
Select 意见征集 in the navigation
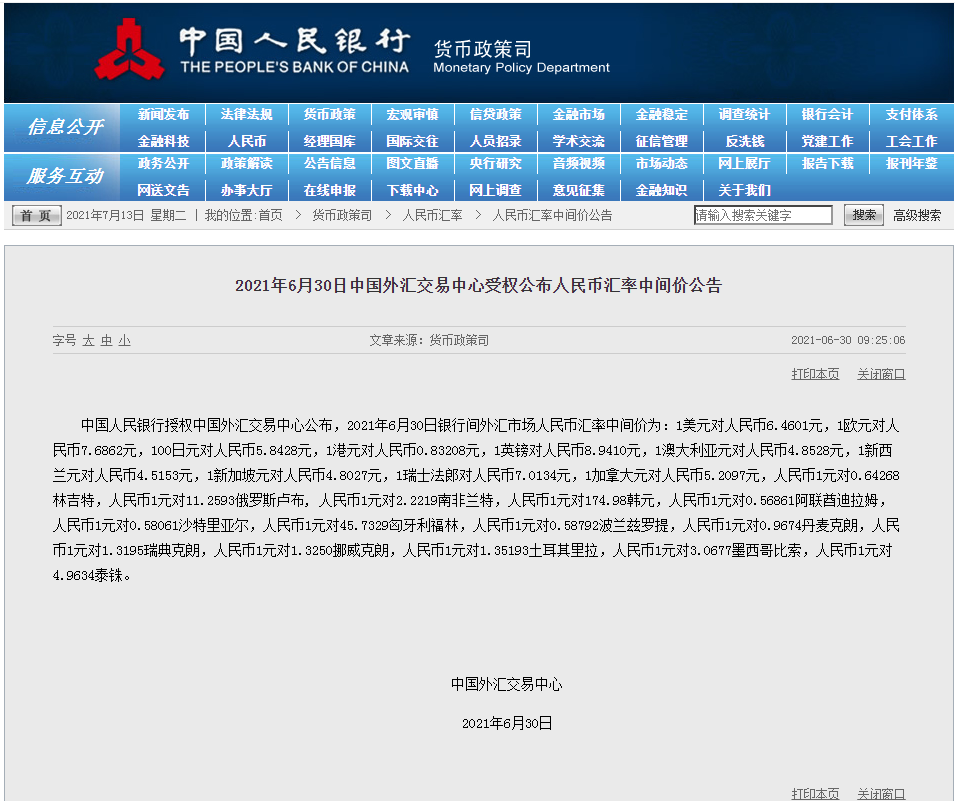pos(579,191)
